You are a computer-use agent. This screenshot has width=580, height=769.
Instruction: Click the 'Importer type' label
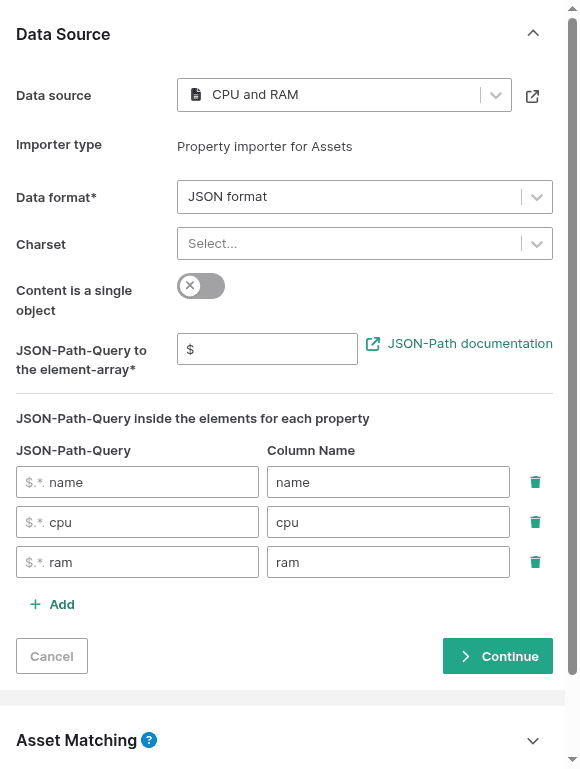click(59, 145)
